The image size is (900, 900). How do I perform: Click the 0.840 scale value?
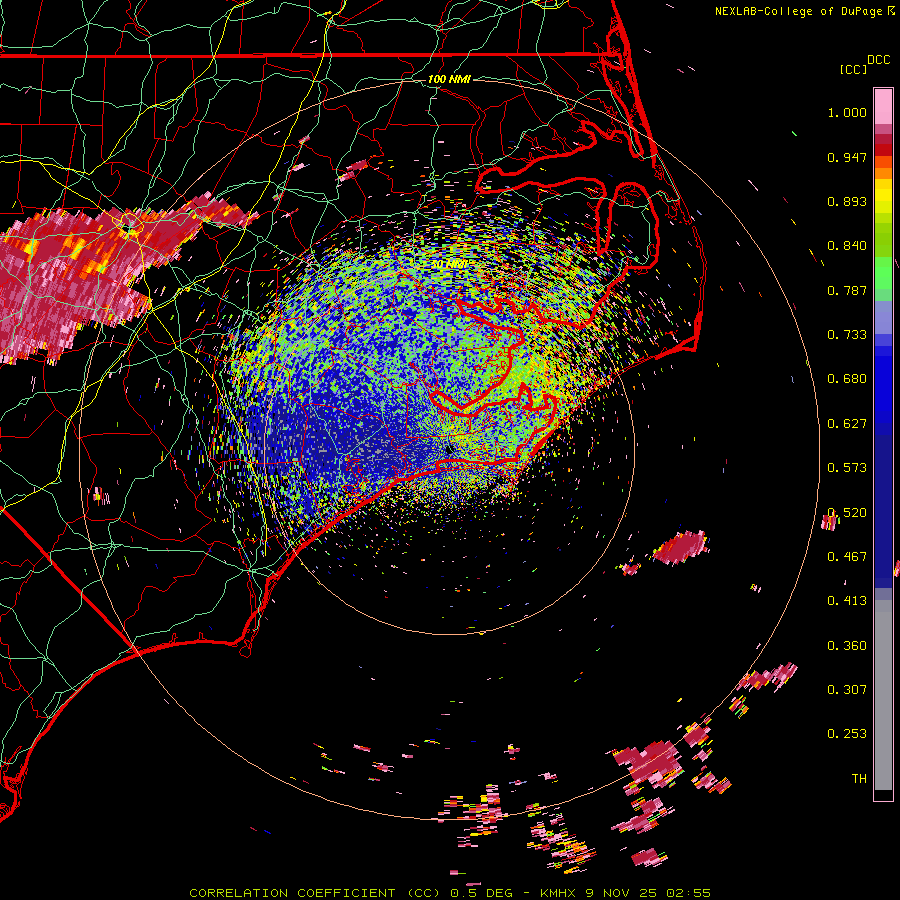pyautogui.click(x=847, y=246)
